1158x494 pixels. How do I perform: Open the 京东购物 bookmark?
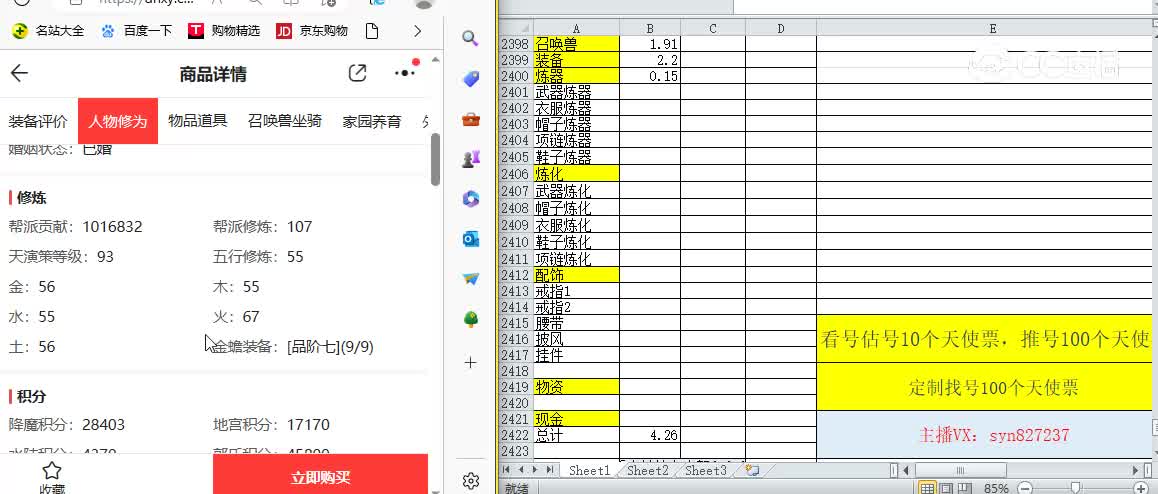(312, 31)
